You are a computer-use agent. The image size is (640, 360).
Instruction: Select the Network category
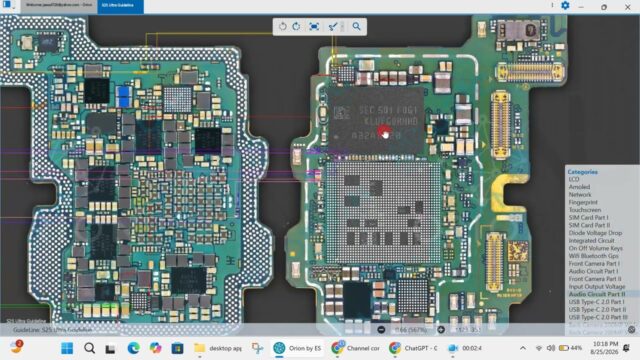pyautogui.click(x=580, y=195)
